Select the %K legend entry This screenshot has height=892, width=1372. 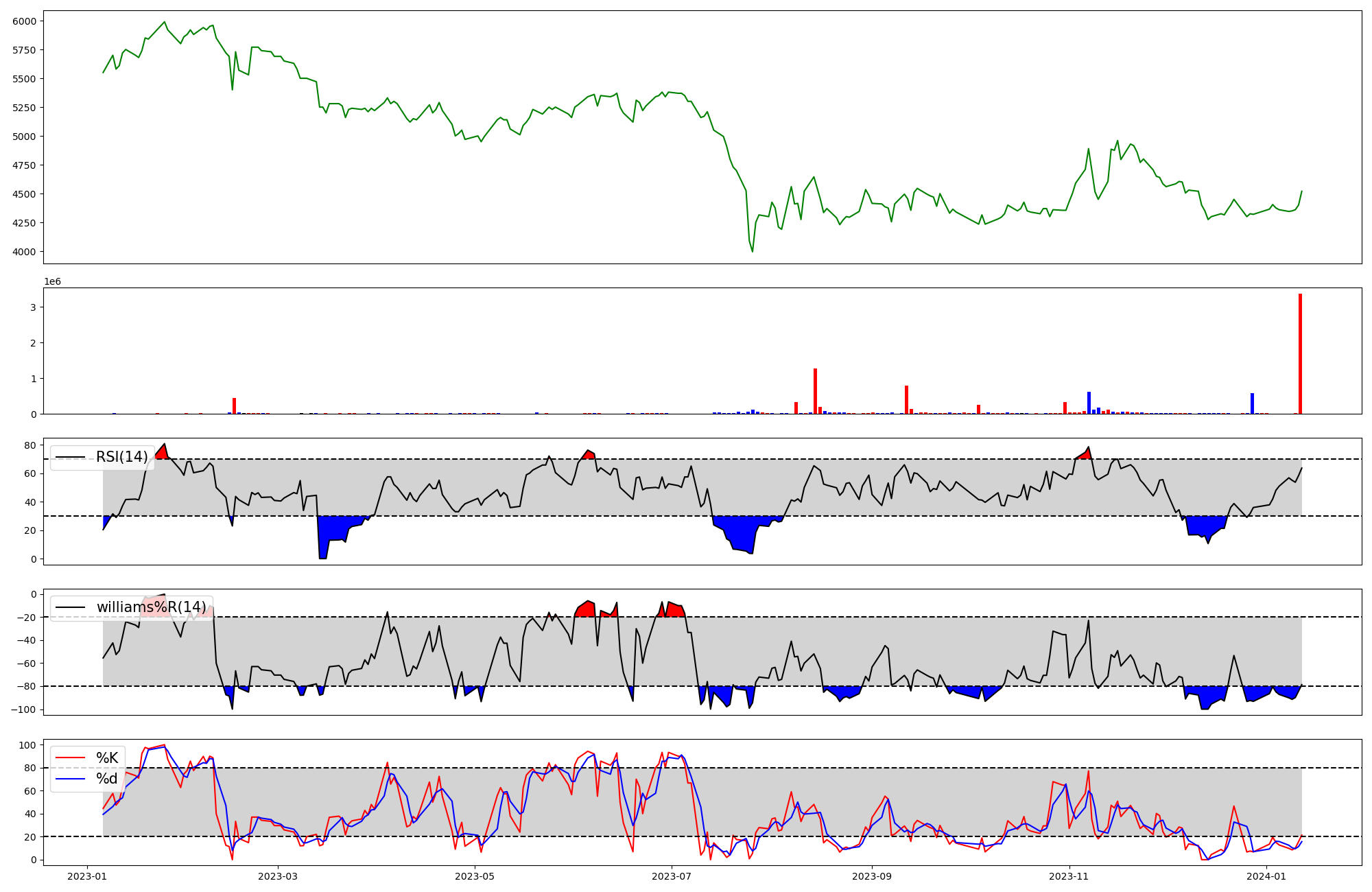tap(107, 758)
